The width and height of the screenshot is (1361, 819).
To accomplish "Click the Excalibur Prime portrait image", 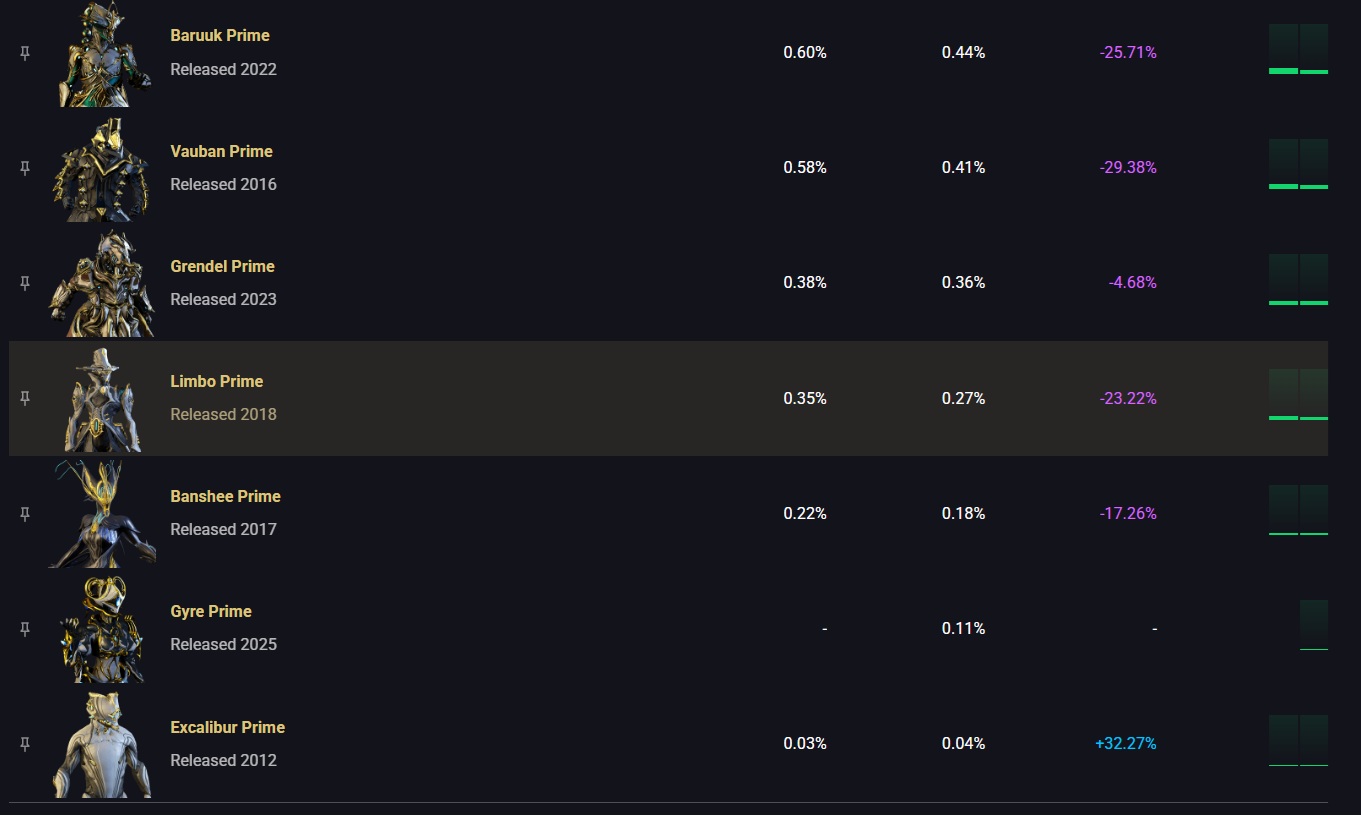I will pos(102,745).
